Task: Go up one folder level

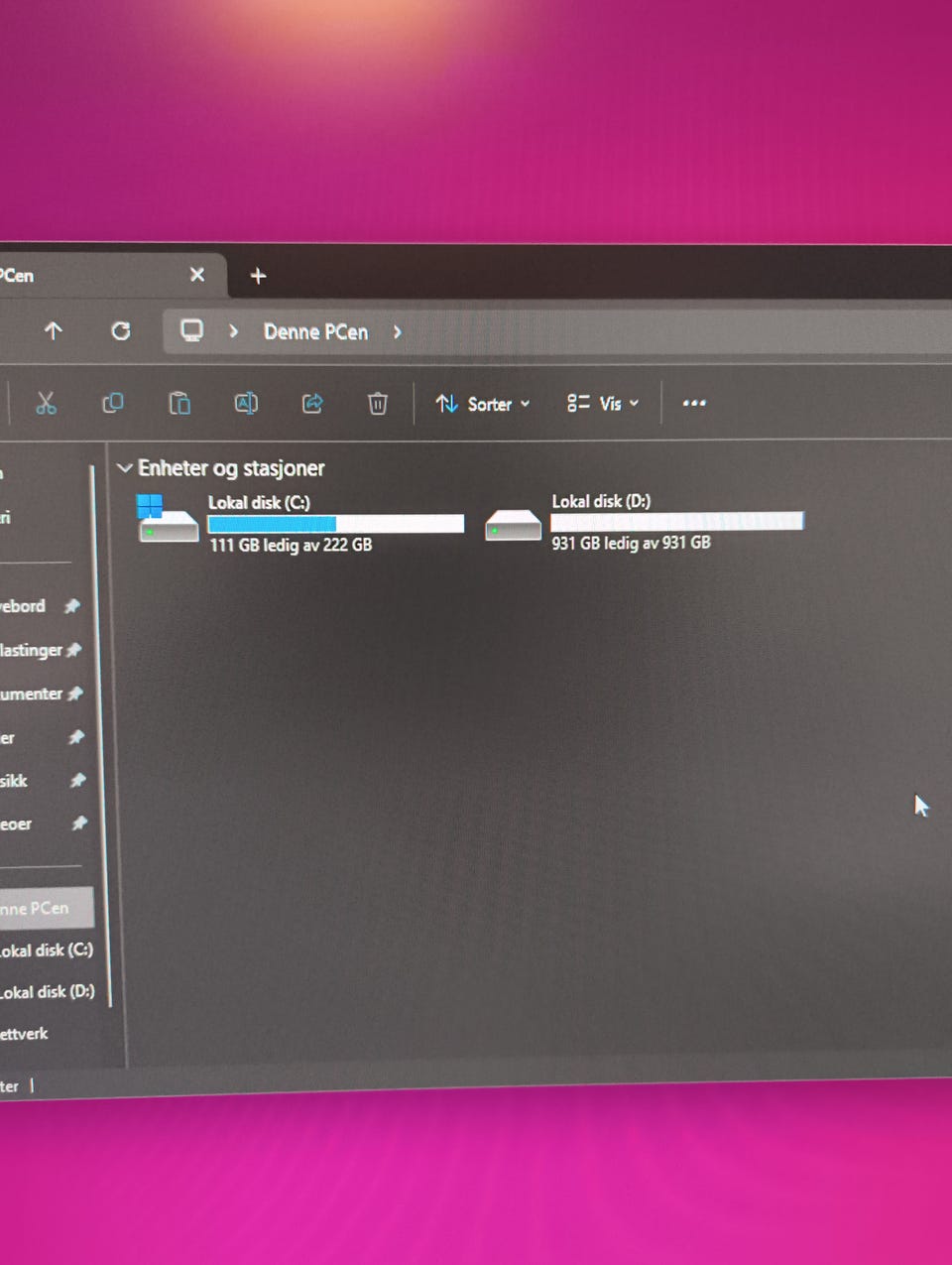Action: coord(54,330)
